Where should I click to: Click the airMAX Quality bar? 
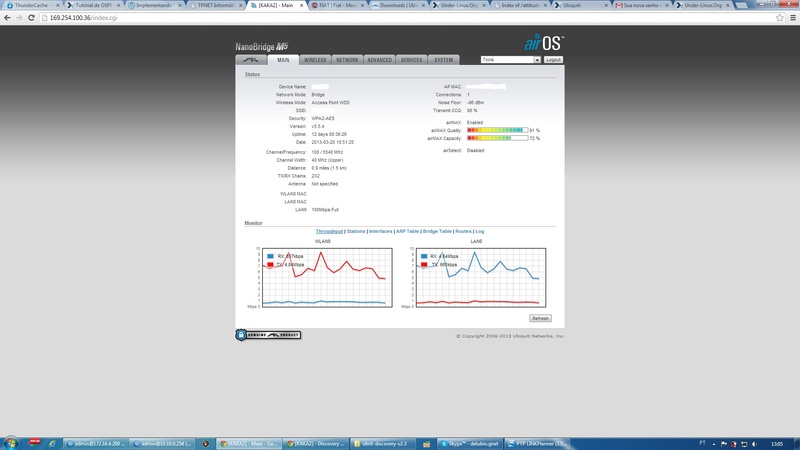pyautogui.click(x=497, y=130)
